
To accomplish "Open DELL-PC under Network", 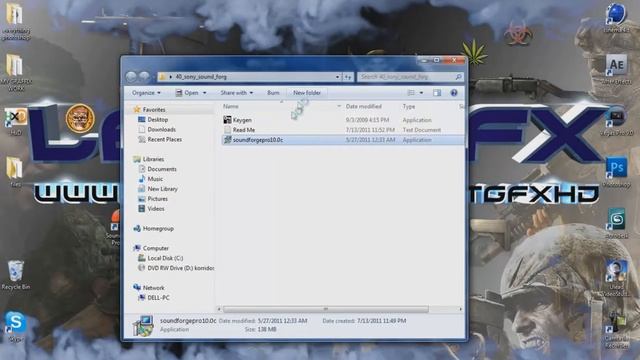I will 158,298.
